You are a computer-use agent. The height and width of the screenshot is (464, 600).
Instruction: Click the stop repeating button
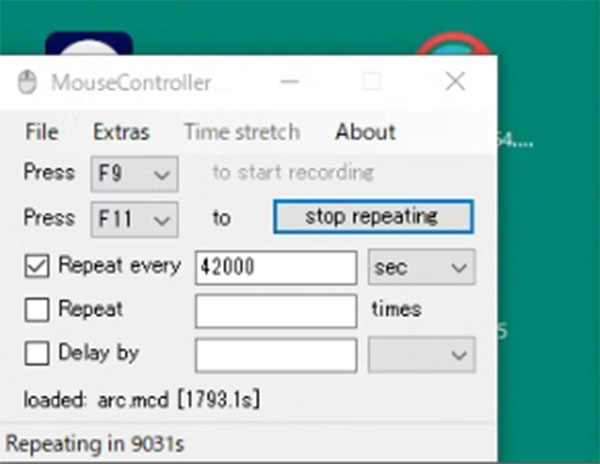click(x=373, y=217)
